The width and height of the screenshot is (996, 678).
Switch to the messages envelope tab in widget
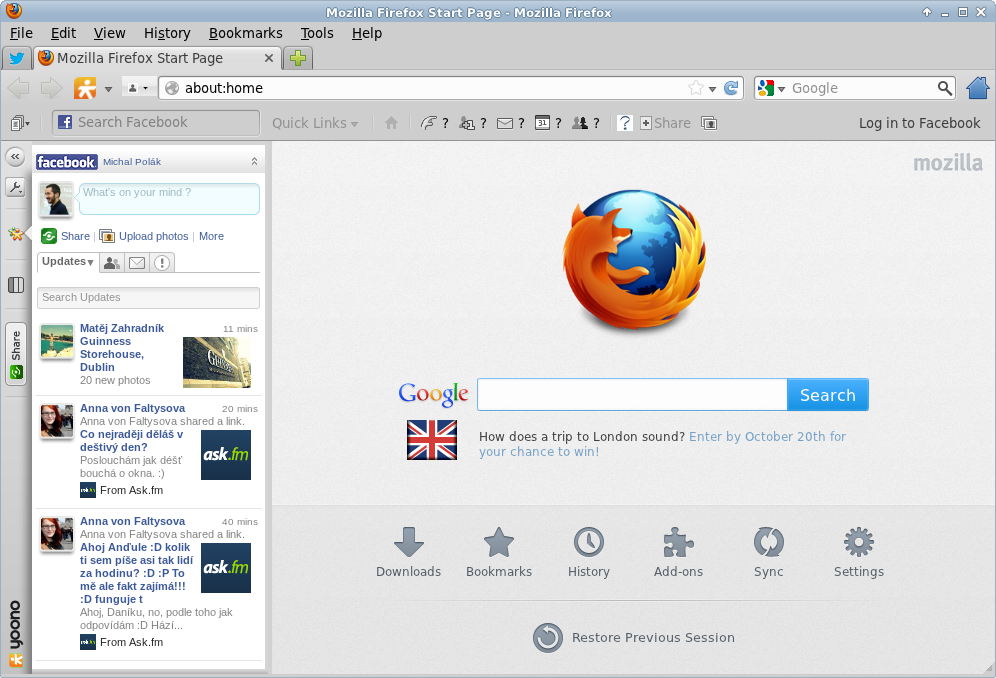coord(137,262)
